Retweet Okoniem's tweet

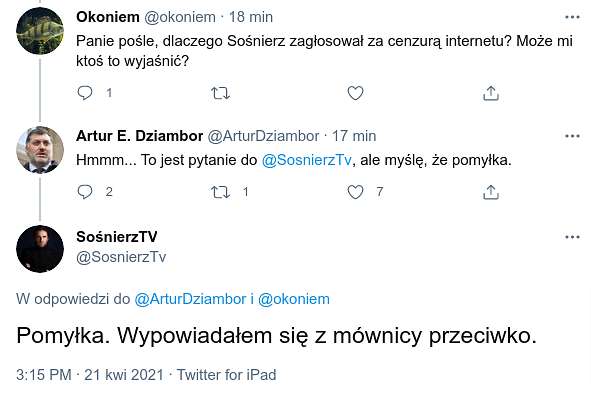pyautogui.click(x=220, y=93)
